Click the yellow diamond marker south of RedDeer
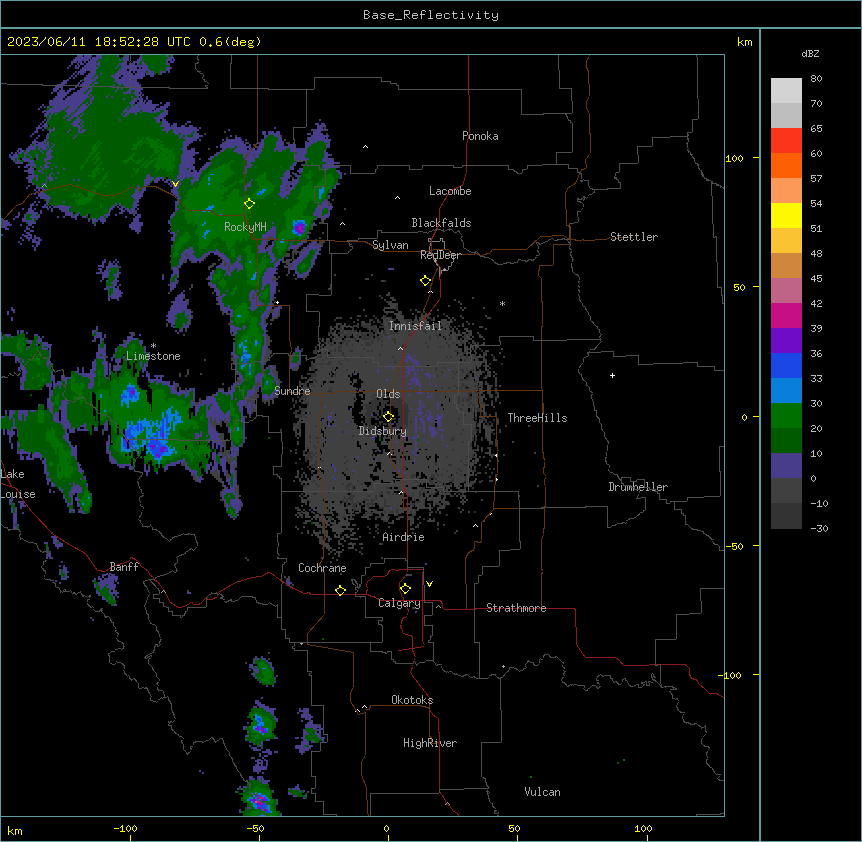Viewport: 862px width, 842px height. (x=426, y=281)
